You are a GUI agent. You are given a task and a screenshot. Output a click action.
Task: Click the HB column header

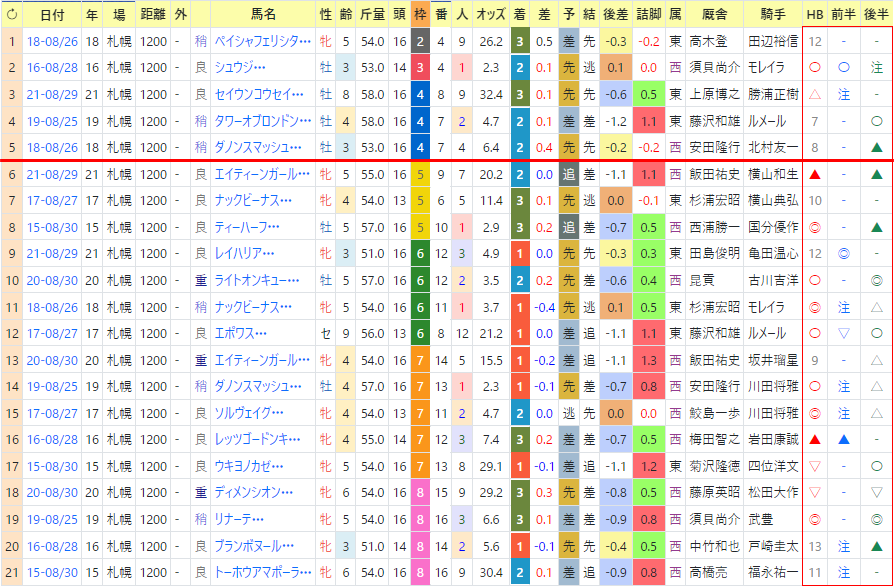(815, 15)
